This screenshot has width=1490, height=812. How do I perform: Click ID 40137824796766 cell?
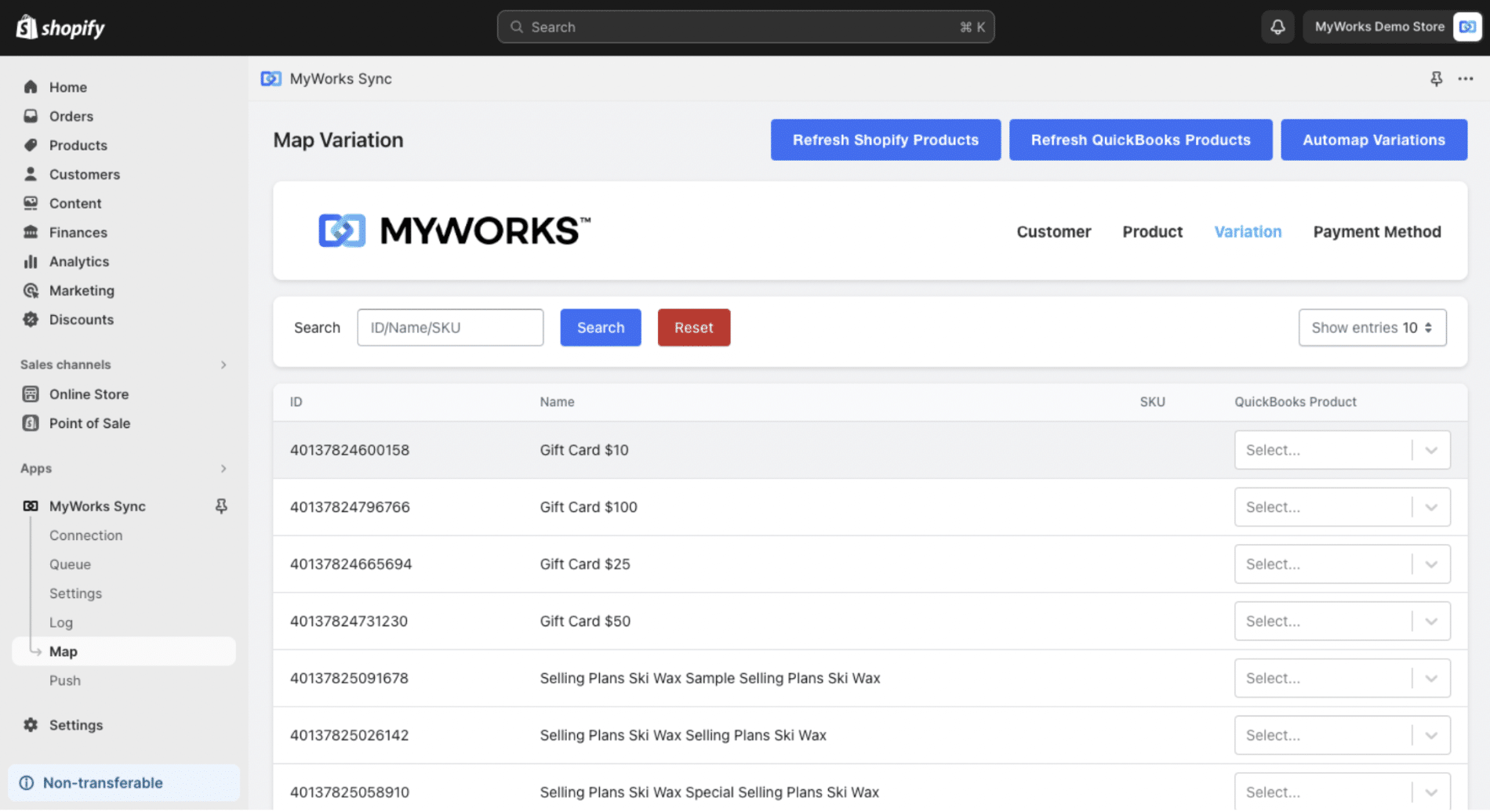coord(350,507)
